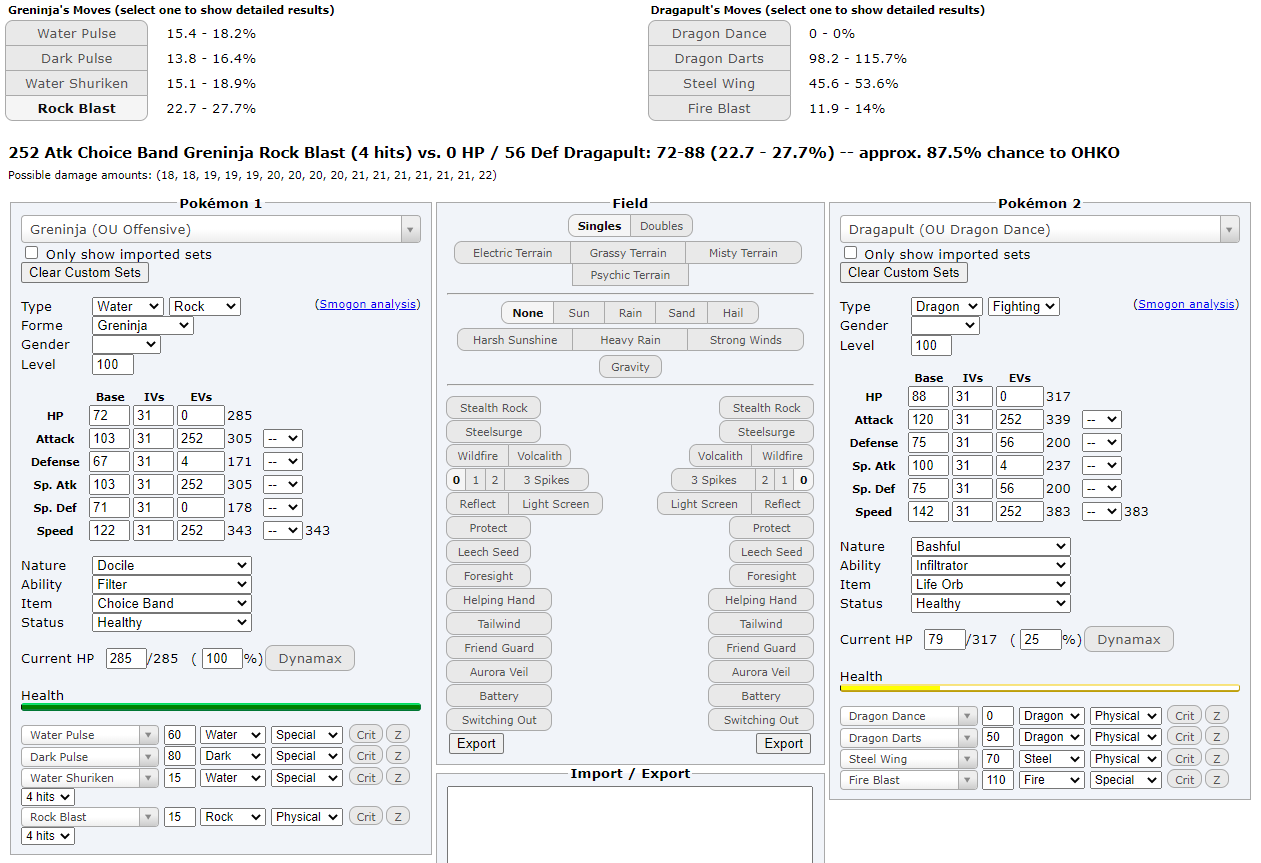Edit Steel Wing base power field

(997, 759)
